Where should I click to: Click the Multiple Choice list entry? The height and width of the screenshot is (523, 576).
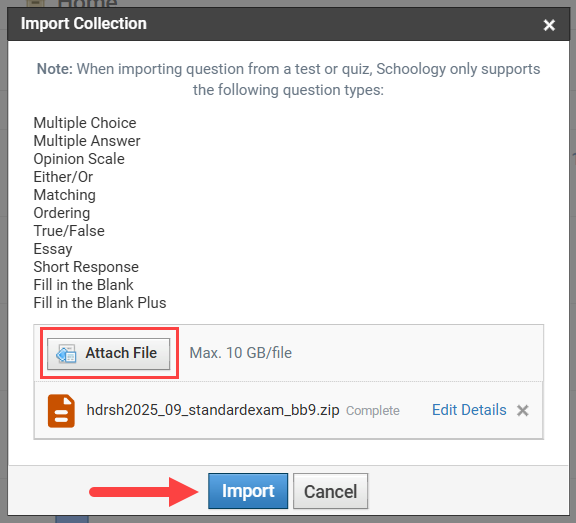85,123
